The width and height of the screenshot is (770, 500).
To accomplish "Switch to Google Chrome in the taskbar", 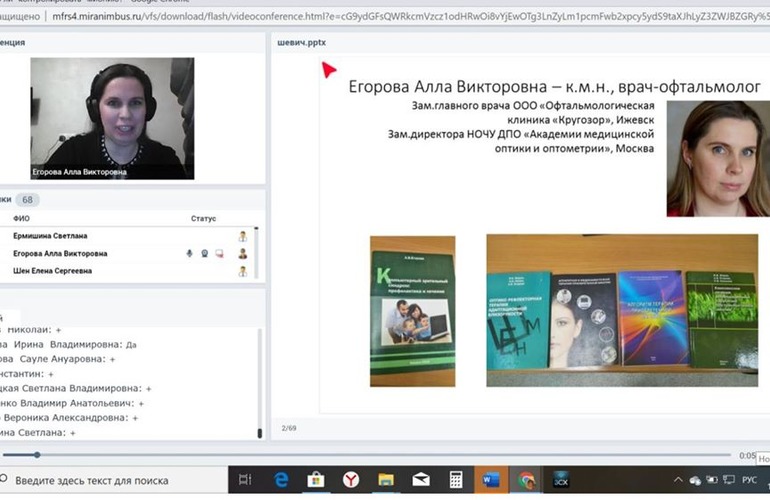I will pos(526,479).
